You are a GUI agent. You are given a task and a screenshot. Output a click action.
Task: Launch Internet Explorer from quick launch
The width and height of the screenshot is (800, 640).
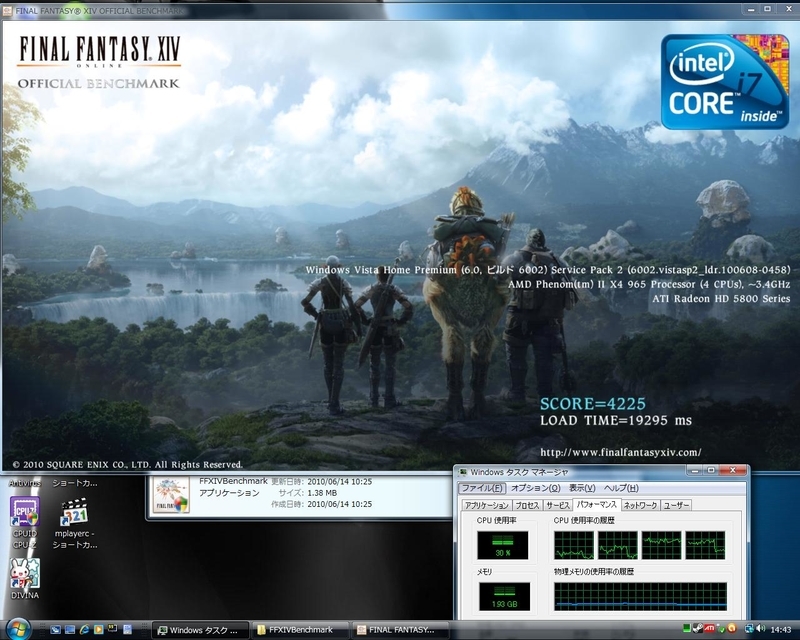[85, 630]
